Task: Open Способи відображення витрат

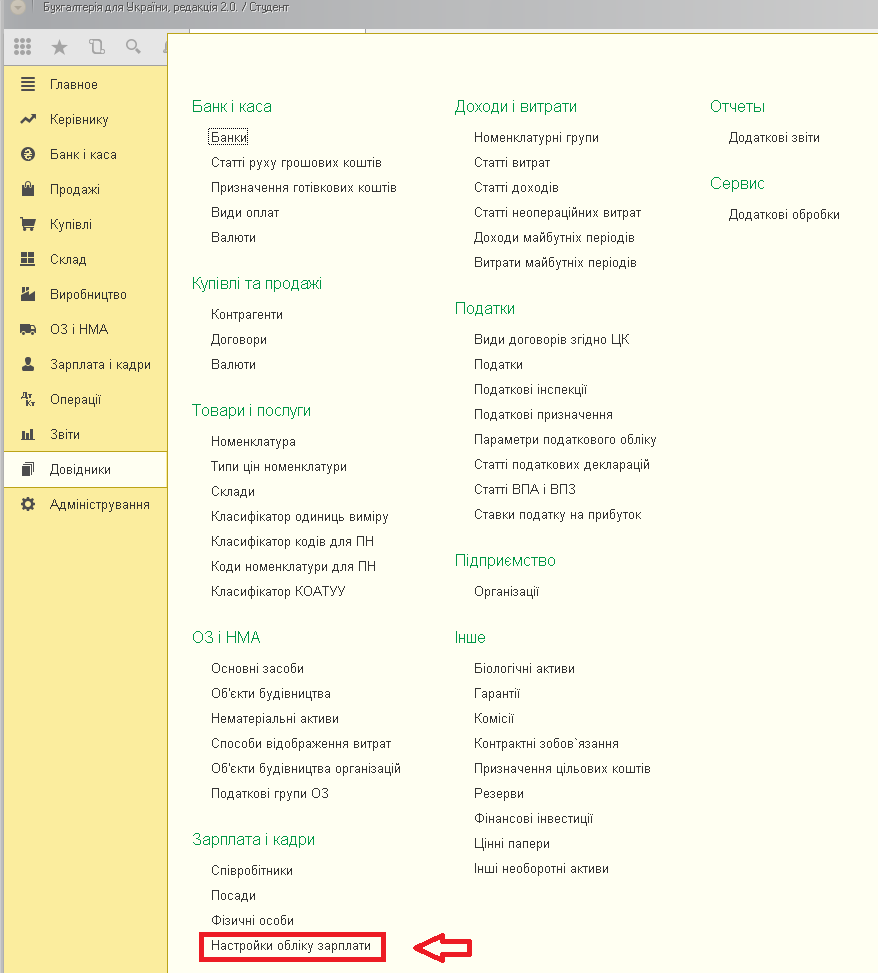Action: (301, 743)
